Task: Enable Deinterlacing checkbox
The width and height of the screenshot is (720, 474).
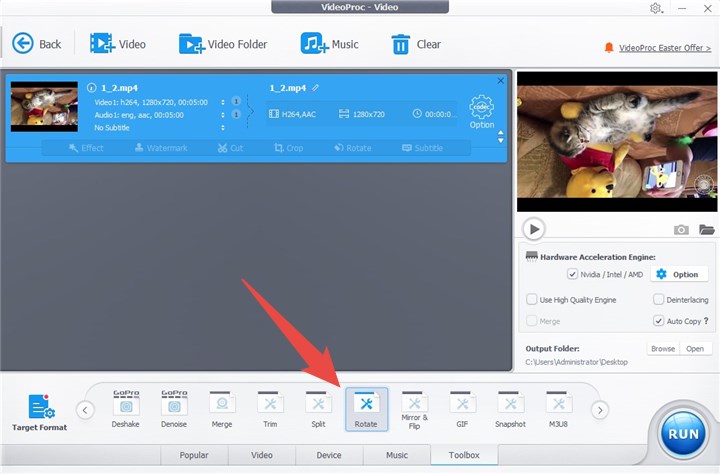Action: pyautogui.click(x=658, y=299)
